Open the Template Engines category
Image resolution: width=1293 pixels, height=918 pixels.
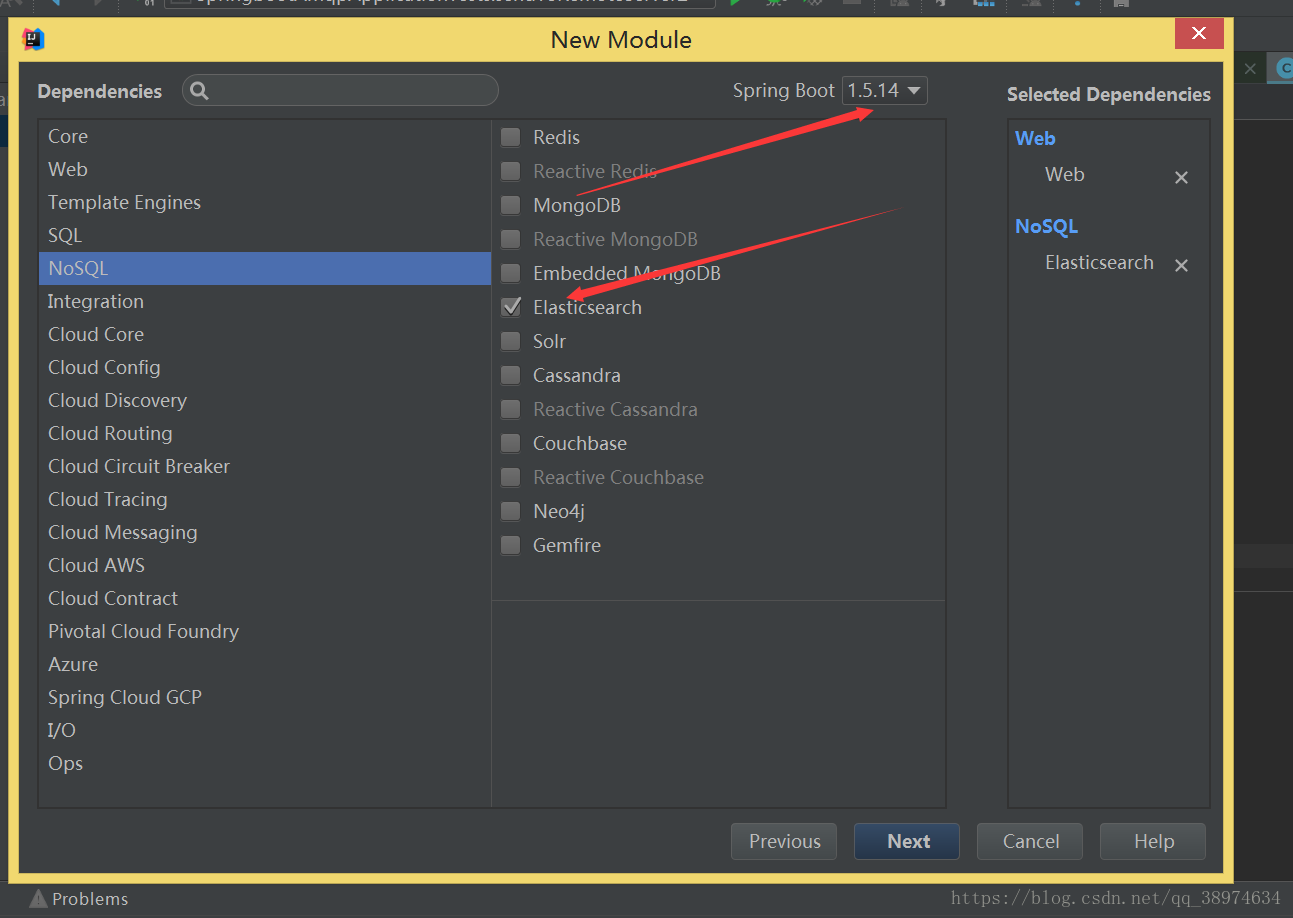coord(124,202)
